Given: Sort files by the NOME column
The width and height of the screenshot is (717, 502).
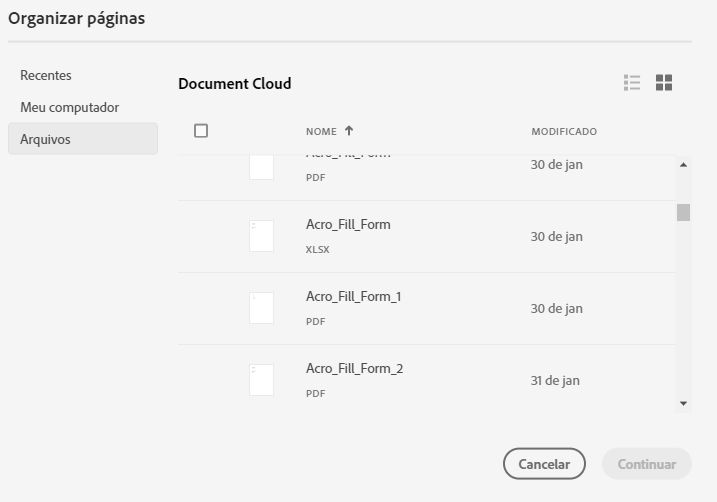Looking at the screenshot, I should click(321, 132).
